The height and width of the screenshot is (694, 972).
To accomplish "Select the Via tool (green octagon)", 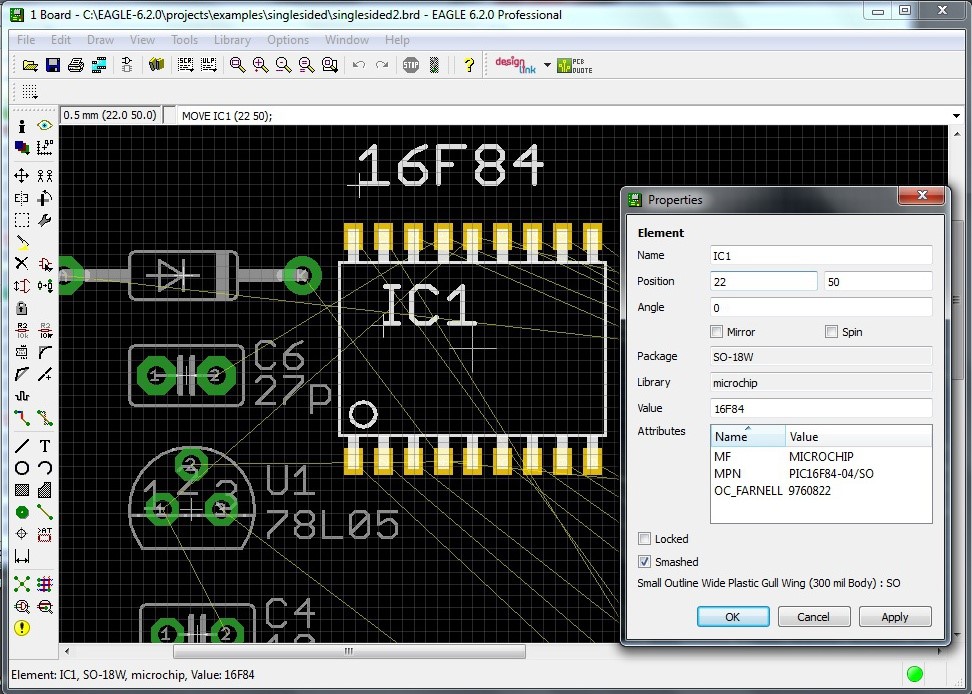I will tap(21, 512).
